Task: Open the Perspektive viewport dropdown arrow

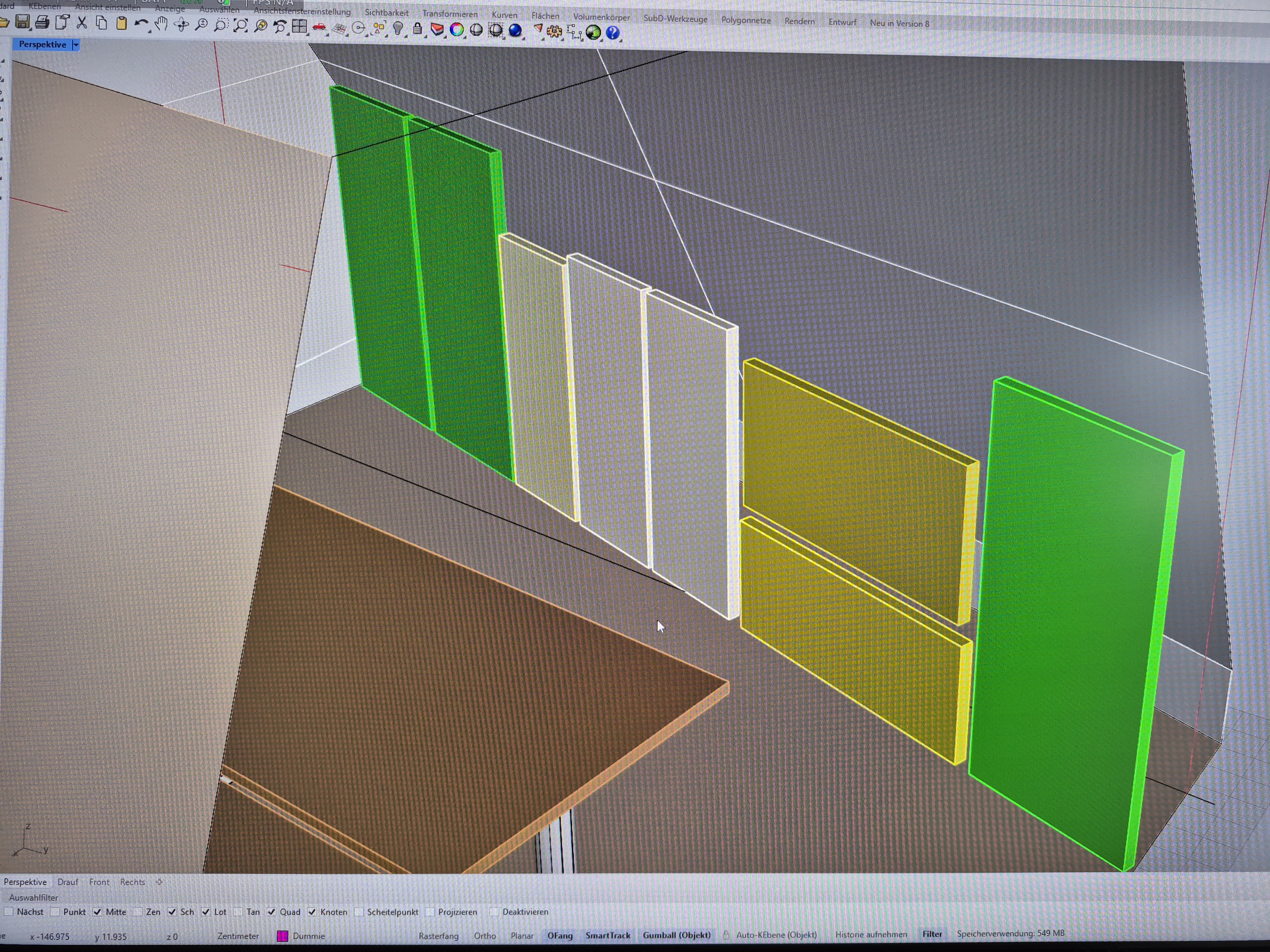Action: tap(76, 45)
